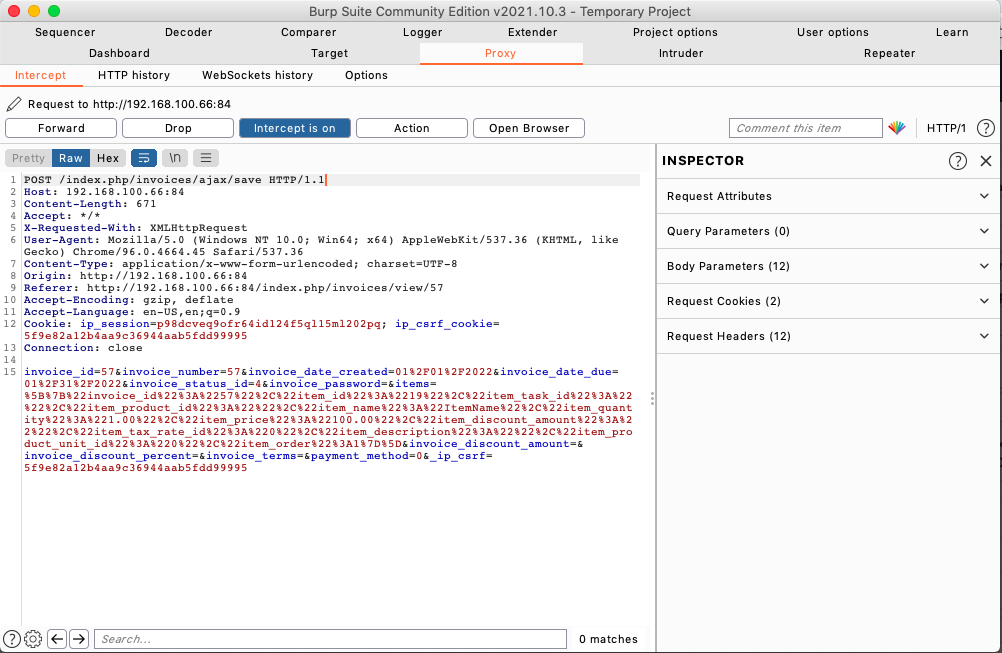This screenshot has height=653, width=1002.
Task: Show non-printable characters with \n button
Action: coord(175,158)
